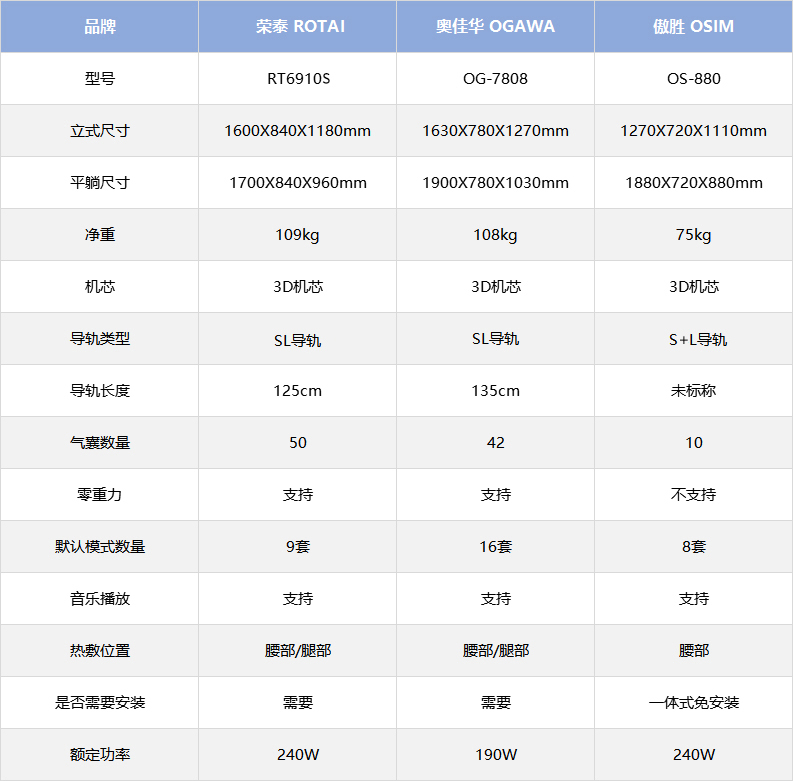Select model cell OS-880

tap(693, 79)
